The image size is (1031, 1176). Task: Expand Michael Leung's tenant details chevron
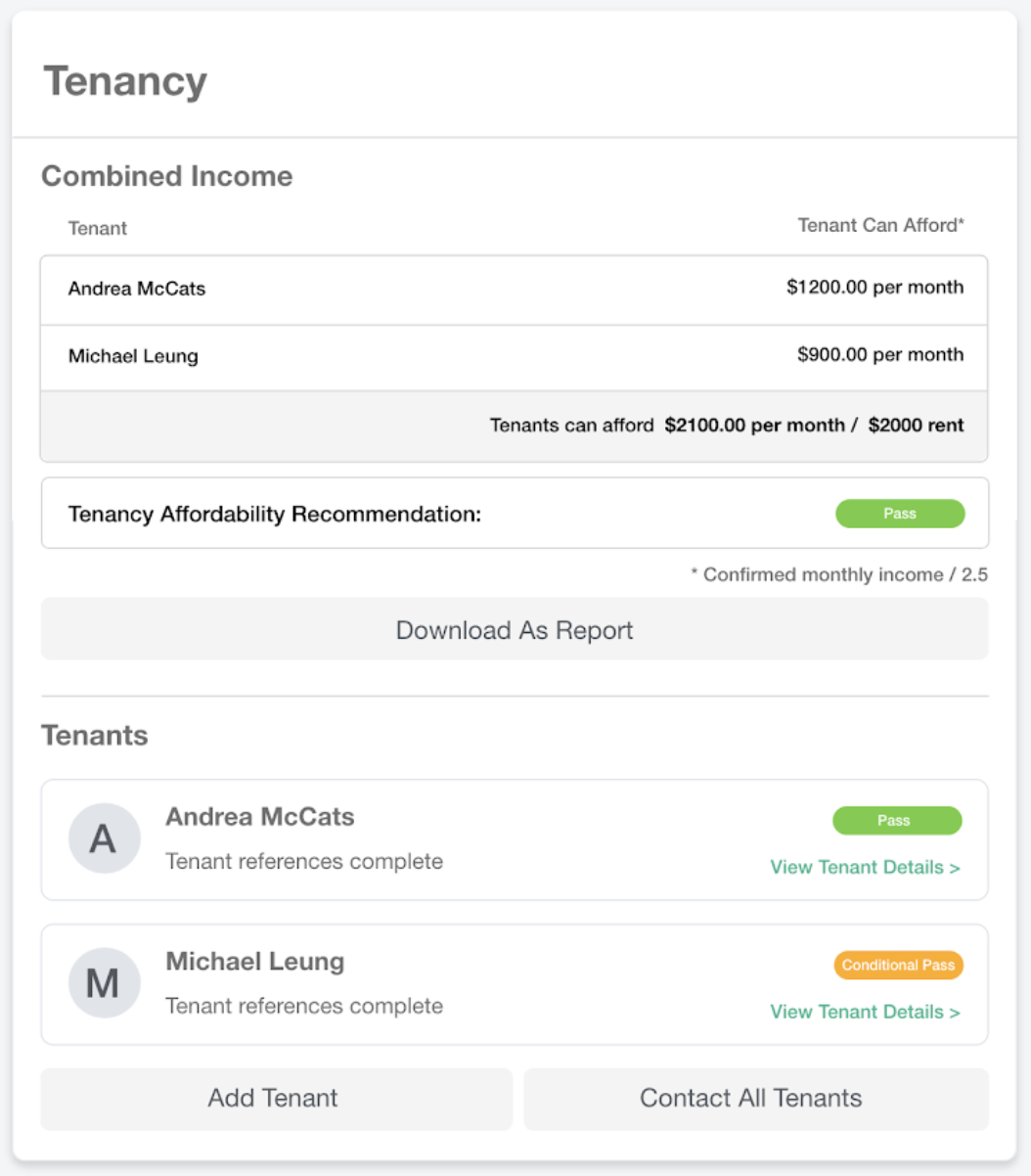(956, 1012)
